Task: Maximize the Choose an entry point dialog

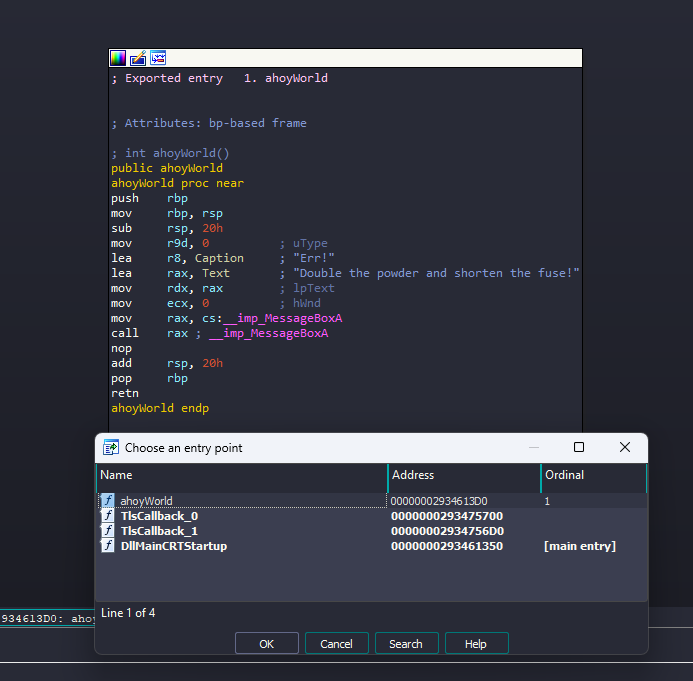Action: 579,448
